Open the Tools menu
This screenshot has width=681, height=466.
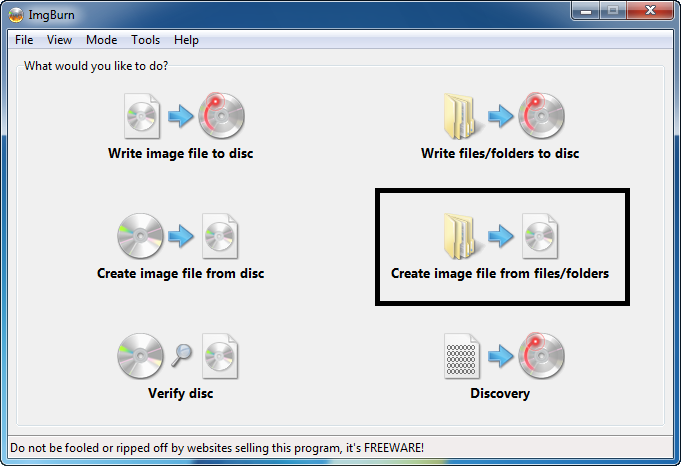[x=145, y=40]
